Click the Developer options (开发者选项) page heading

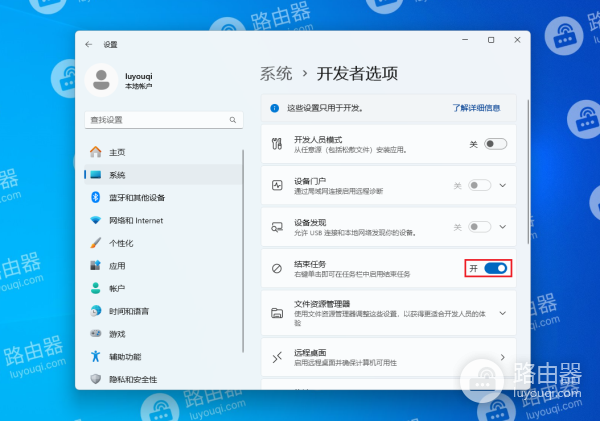[357, 73]
